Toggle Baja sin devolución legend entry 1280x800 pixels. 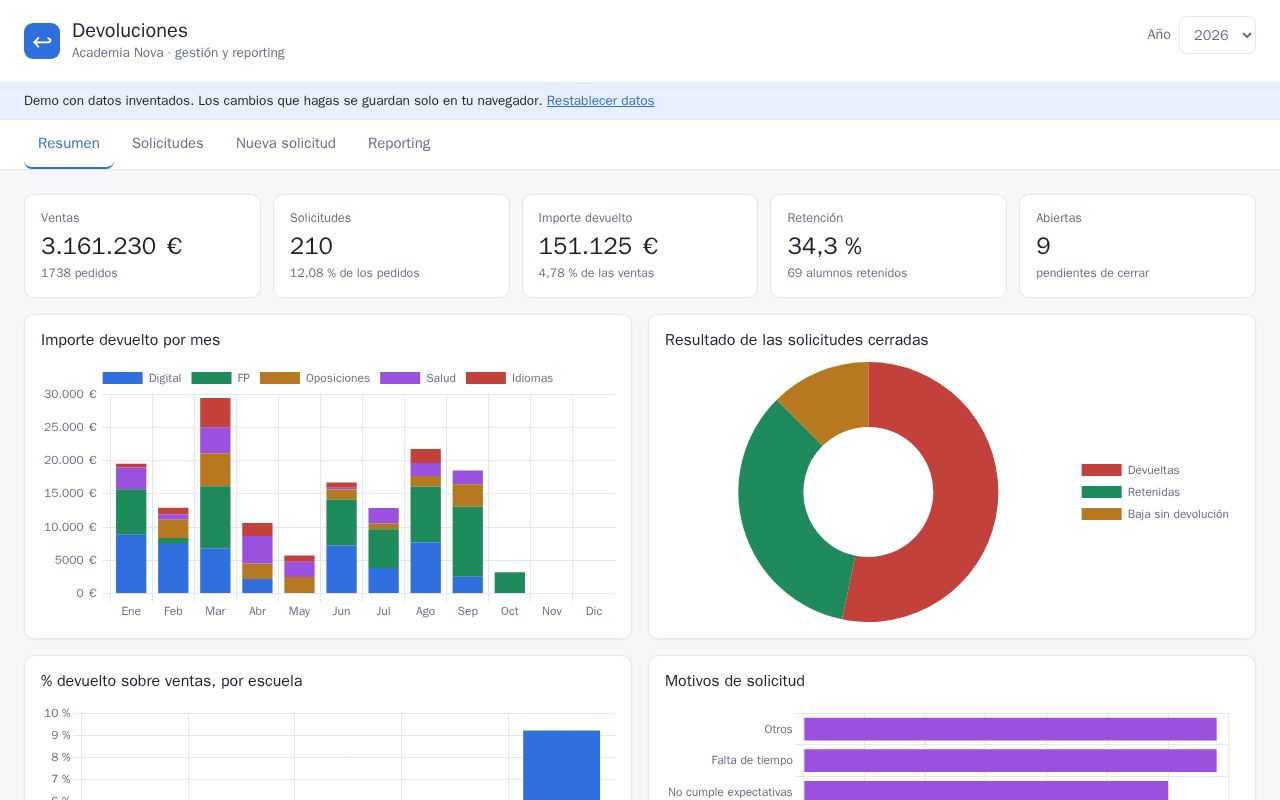(1155, 514)
